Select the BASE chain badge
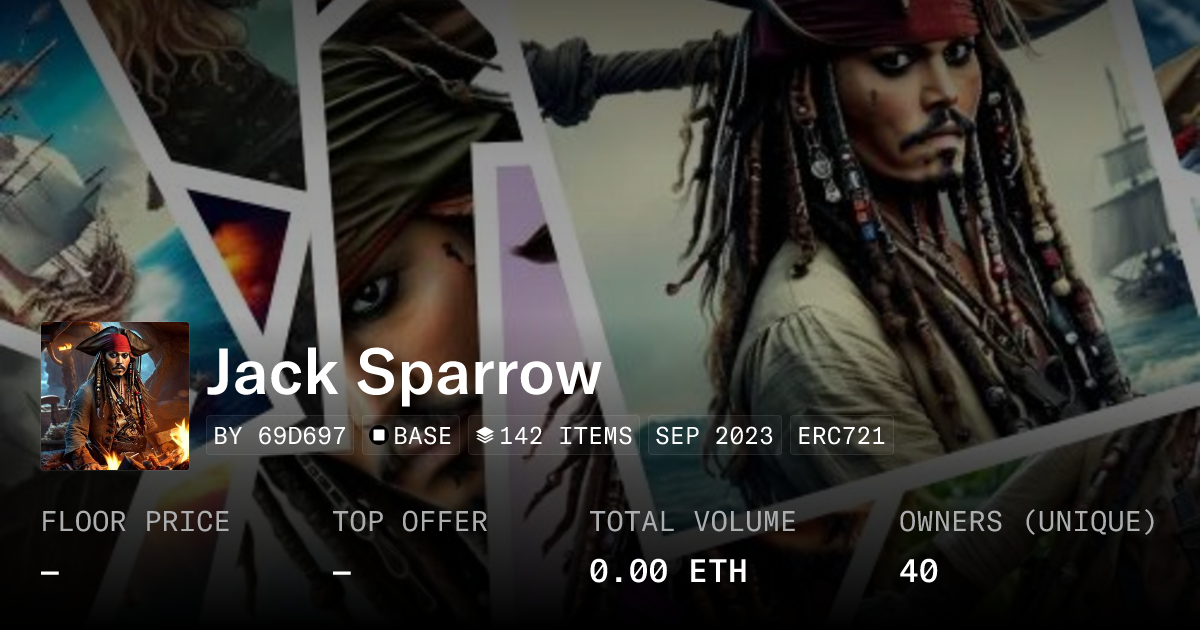The image size is (1200, 630). (x=411, y=436)
